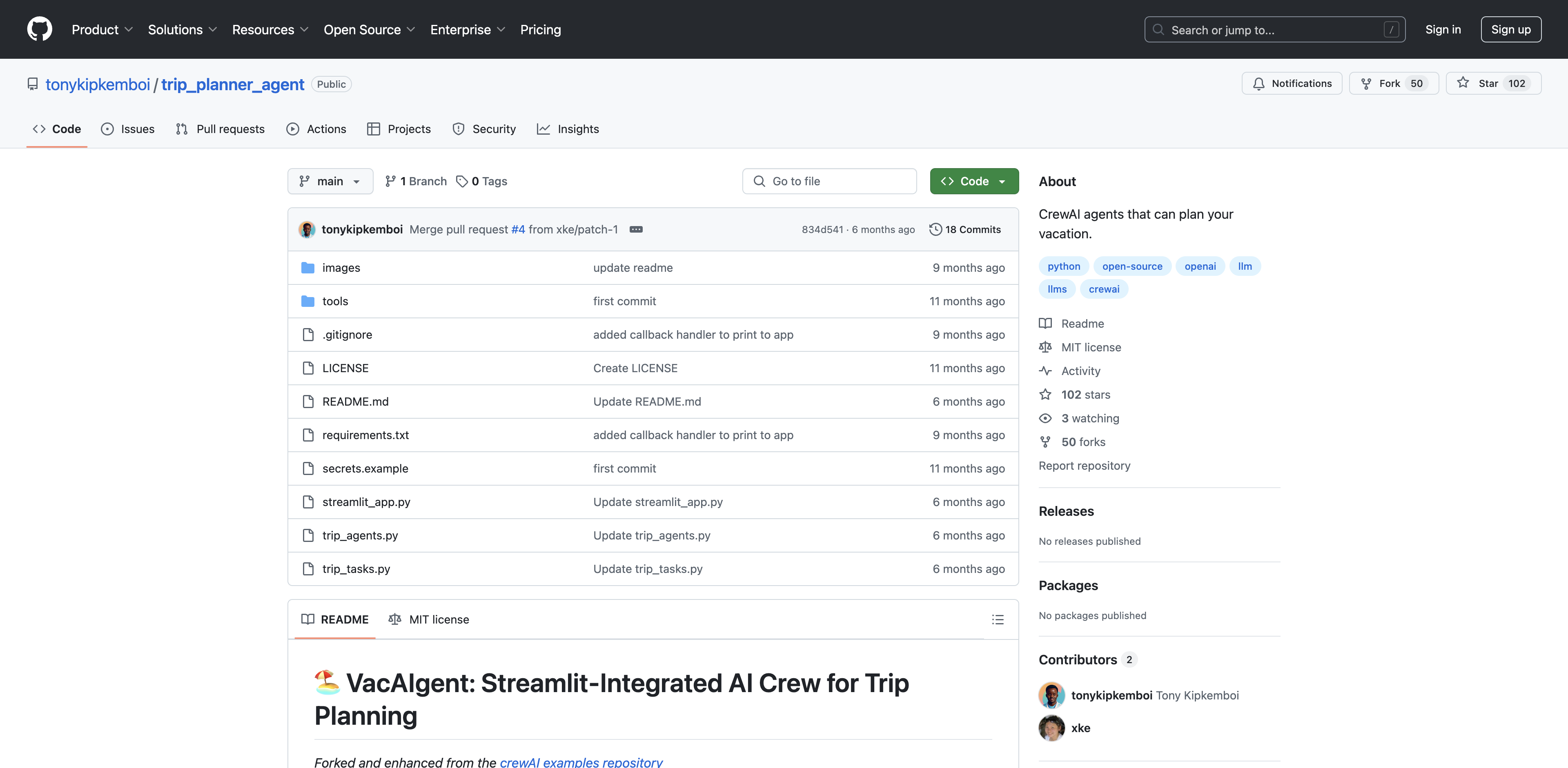Click the Actions play icon

pyautogui.click(x=292, y=128)
